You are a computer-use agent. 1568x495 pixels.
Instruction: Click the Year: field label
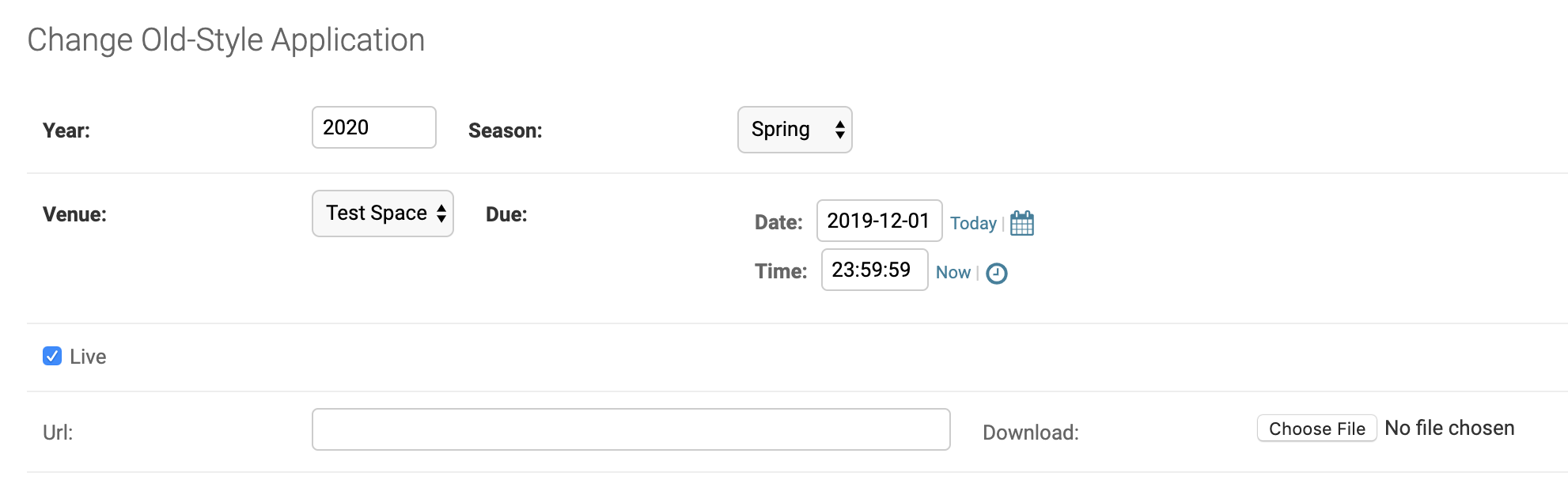click(66, 130)
